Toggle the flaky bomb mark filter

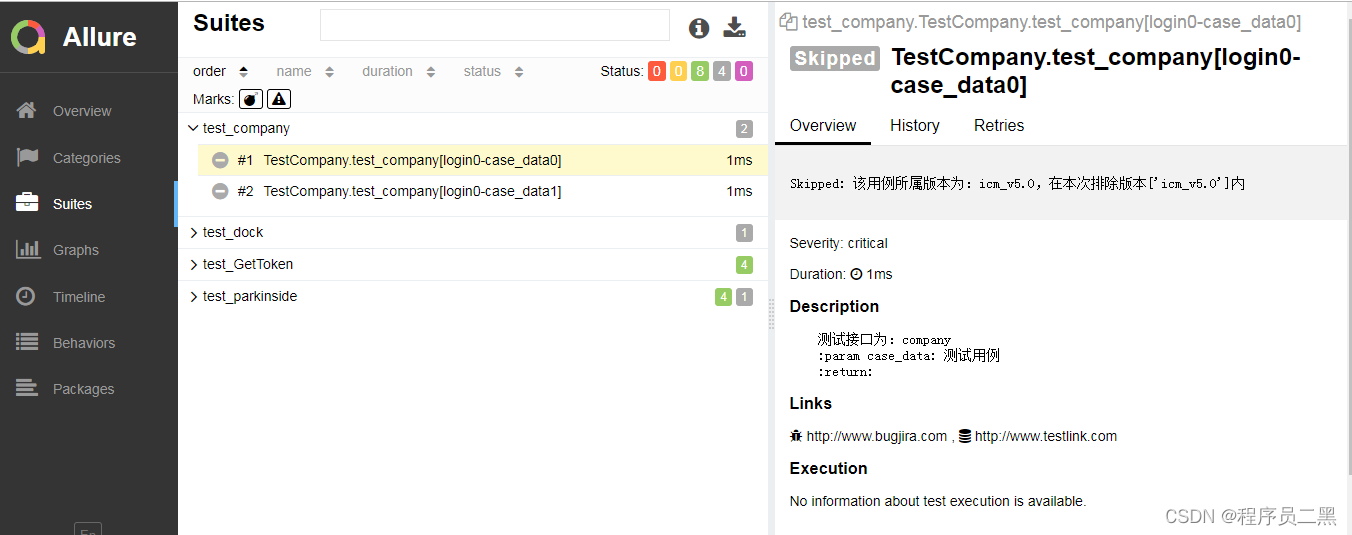click(x=251, y=99)
